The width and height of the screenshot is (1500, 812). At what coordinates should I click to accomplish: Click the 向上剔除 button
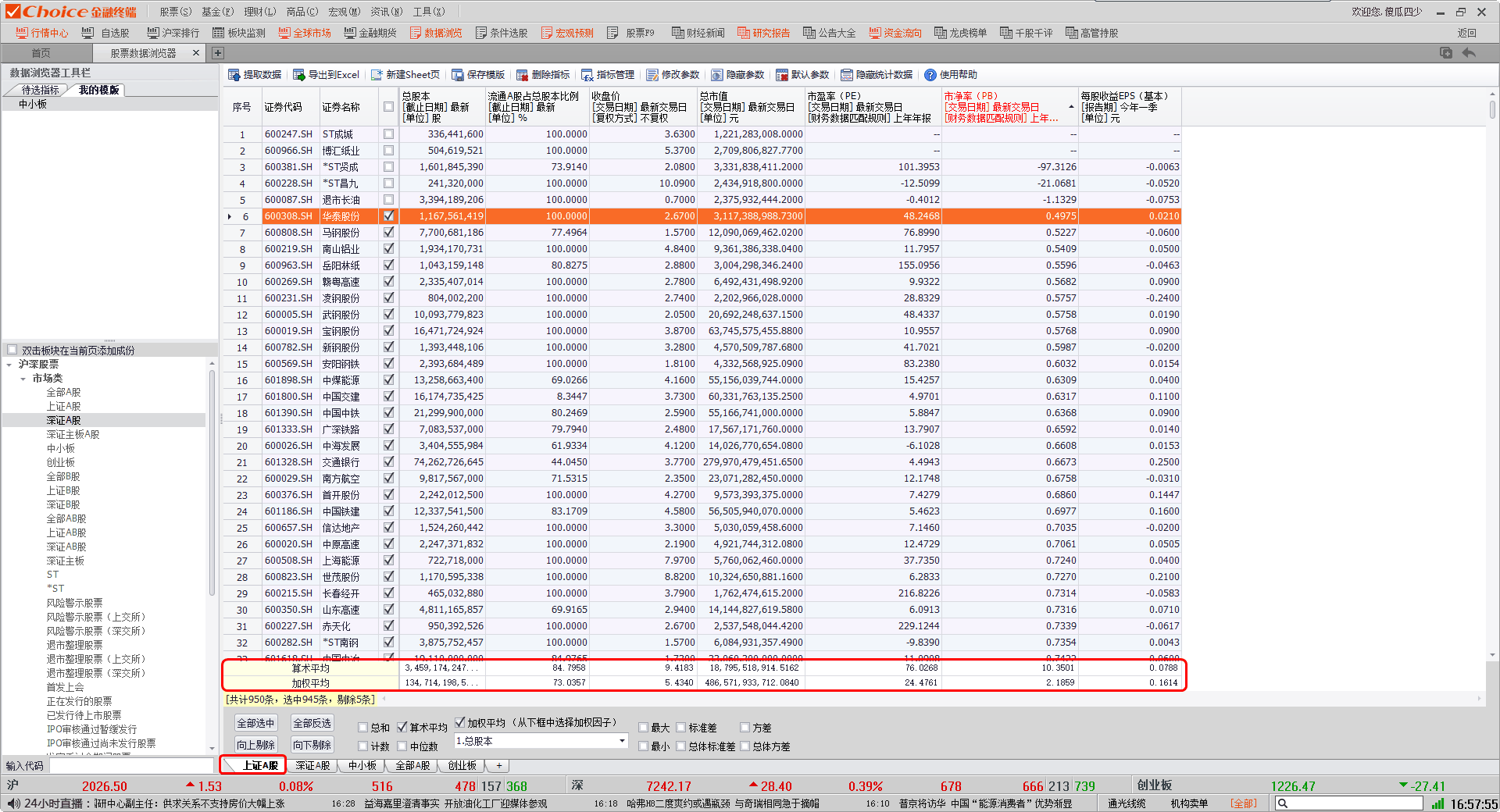click(255, 745)
